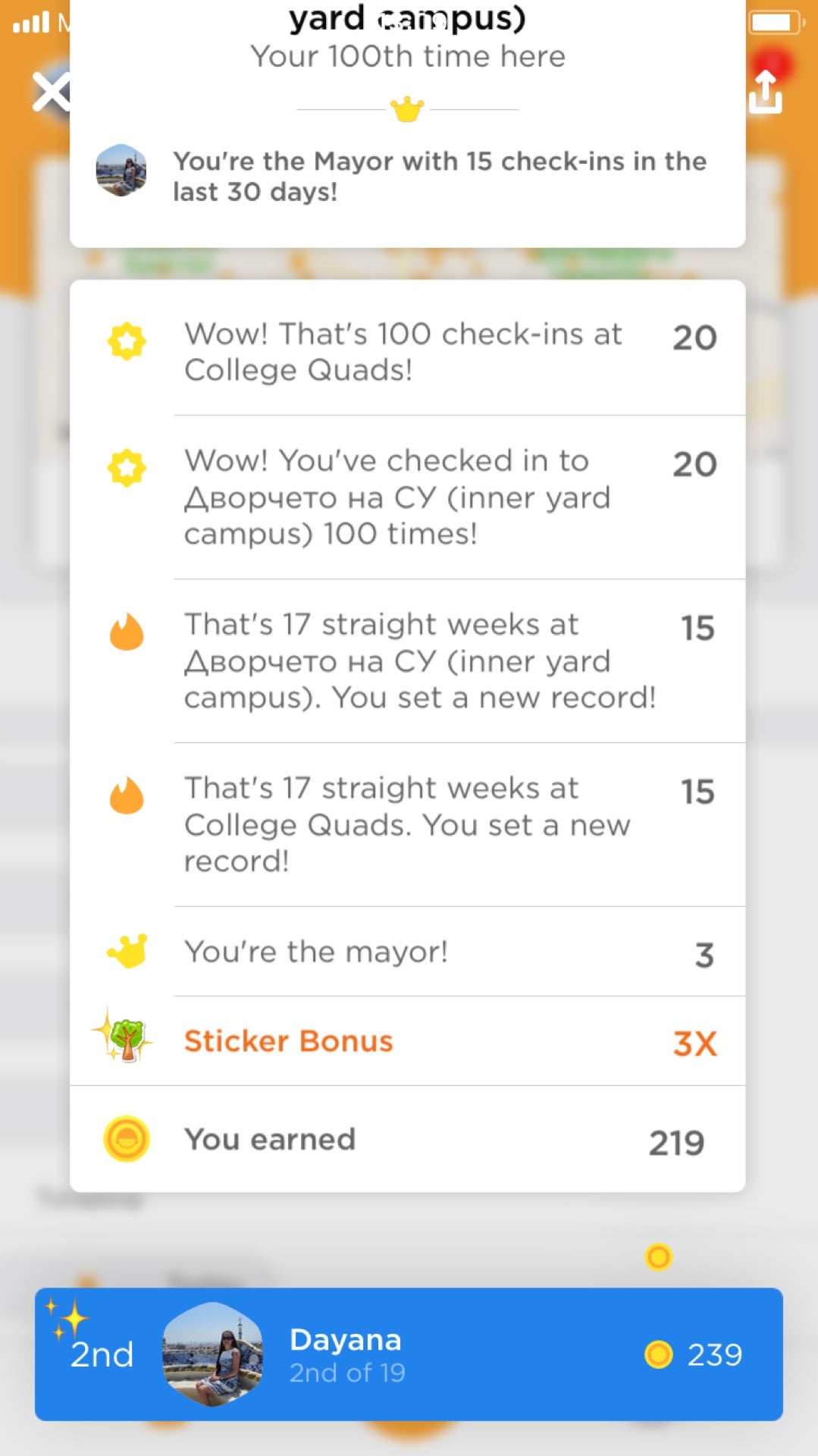Open the Sticker Bonus row
818x1456 pixels.
pyautogui.click(x=408, y=1041)
